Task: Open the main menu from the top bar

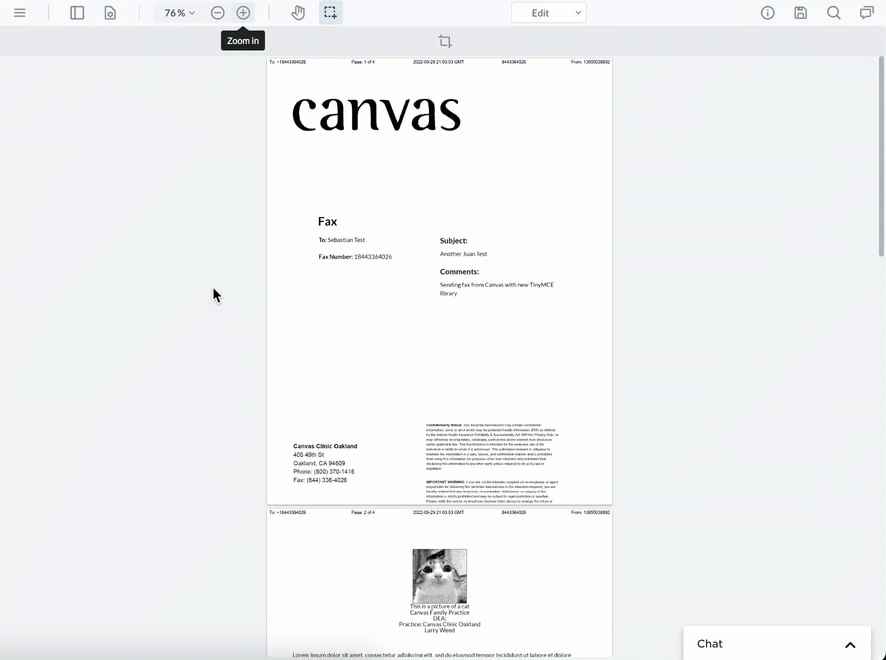Action: [20, 12]
